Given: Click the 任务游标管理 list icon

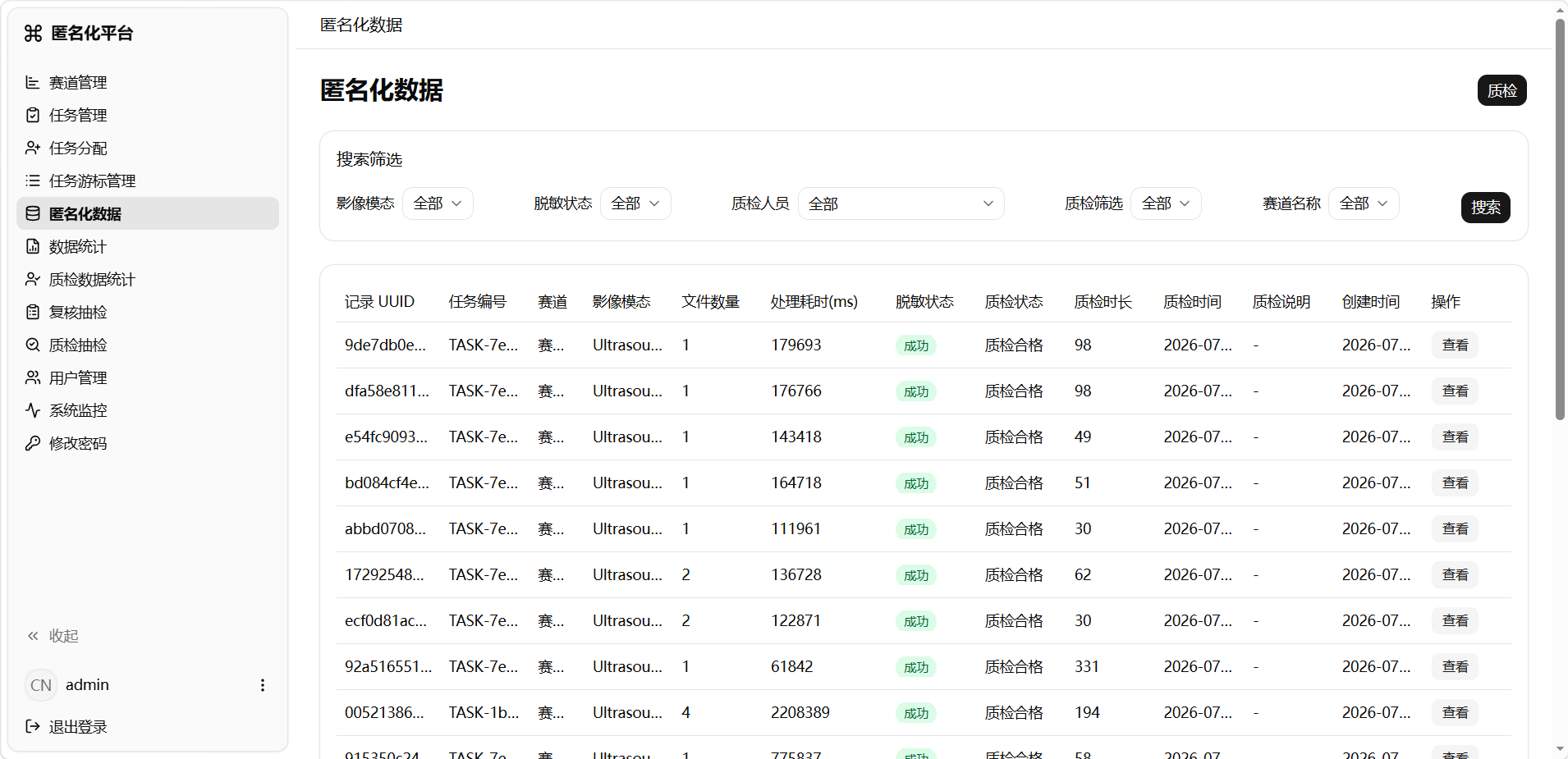Looking at the screenshot, I should pos(33,181).
